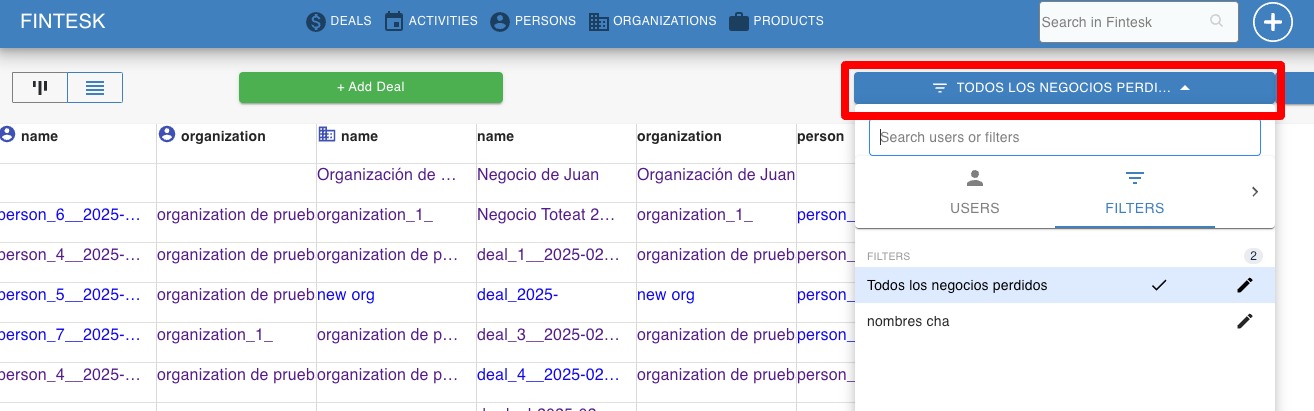Edit the 'nombres cha' filter with its pencil
Image resolution: width=1314 pixels, height=411 pixels.
[1244, 321]
